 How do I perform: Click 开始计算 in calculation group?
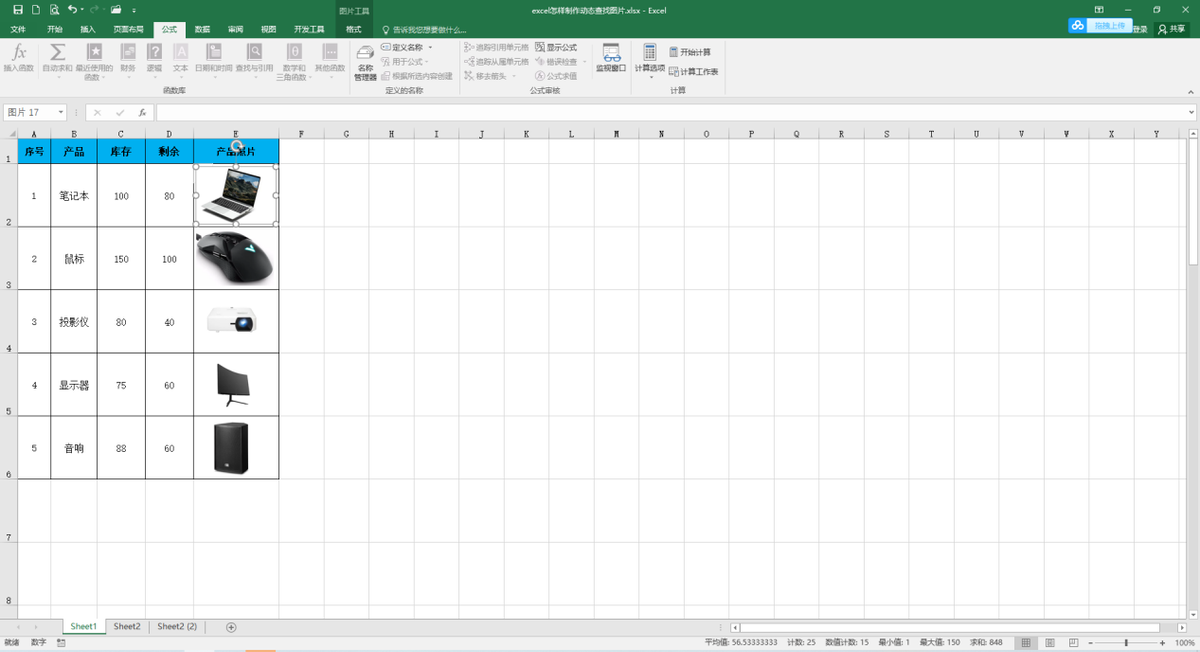coord(690,52)
